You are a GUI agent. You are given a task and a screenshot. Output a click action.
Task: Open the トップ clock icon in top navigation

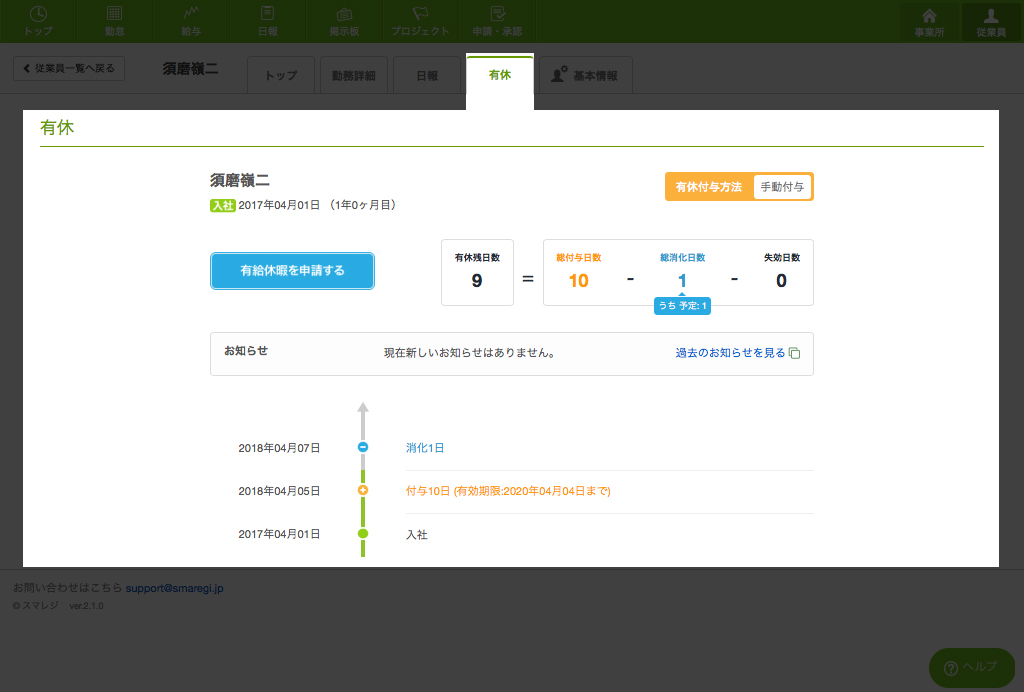39,14
